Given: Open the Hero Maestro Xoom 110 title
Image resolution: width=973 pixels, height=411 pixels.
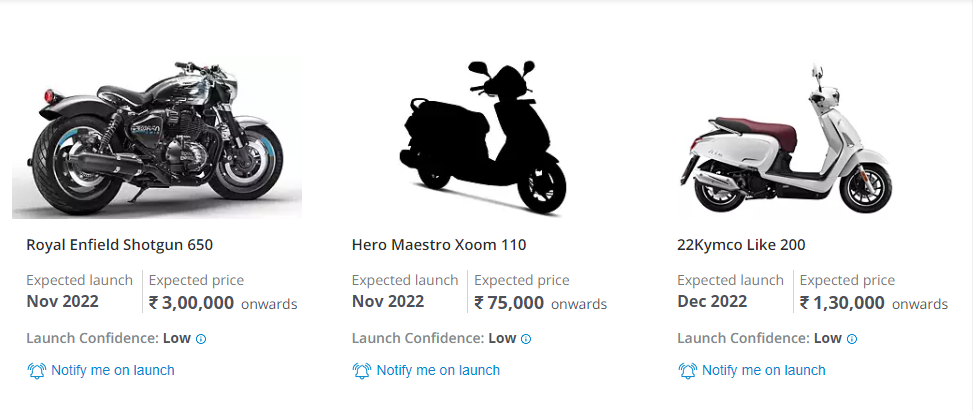Looking at the screenshot, I should [x=439, y=244].
